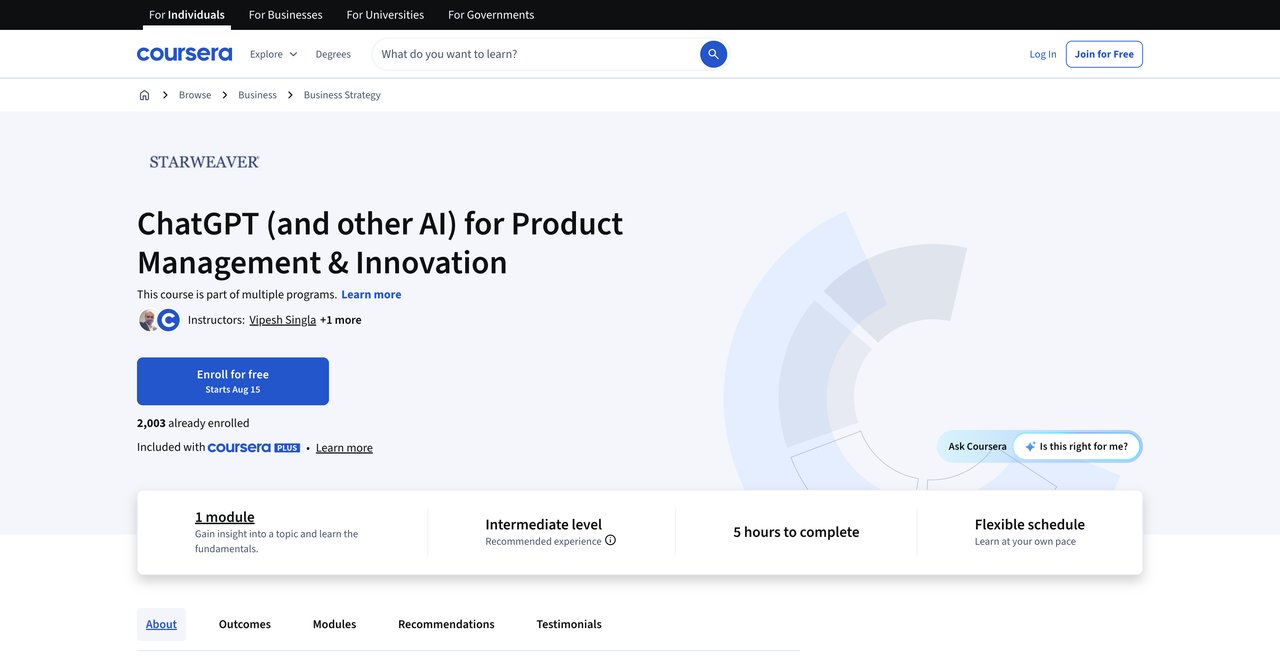Click sparkle icon beside Is this right for me

click(x=1030, y=447)
